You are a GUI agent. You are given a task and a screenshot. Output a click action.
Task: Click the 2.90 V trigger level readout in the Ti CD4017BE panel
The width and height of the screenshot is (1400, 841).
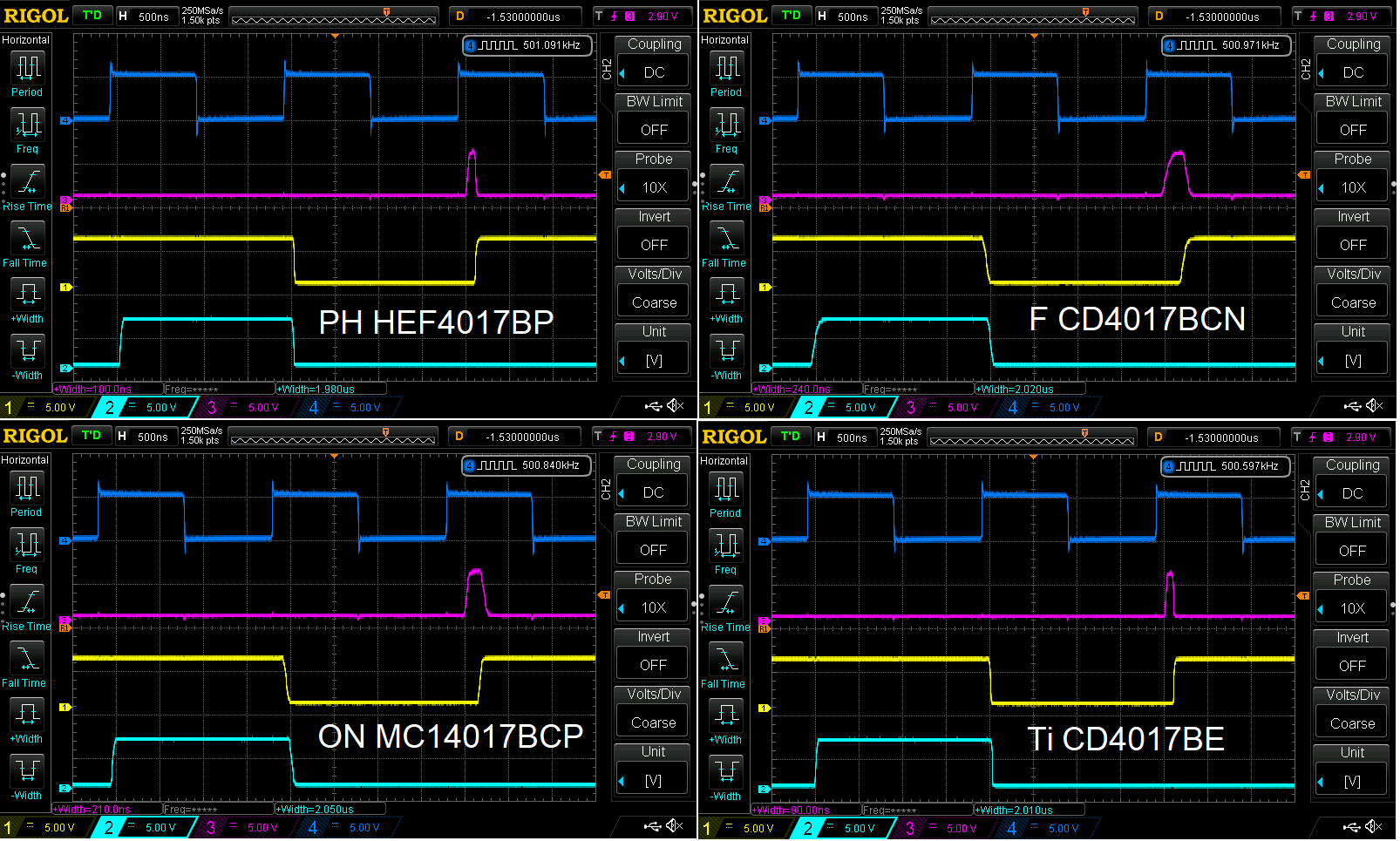1341,437
